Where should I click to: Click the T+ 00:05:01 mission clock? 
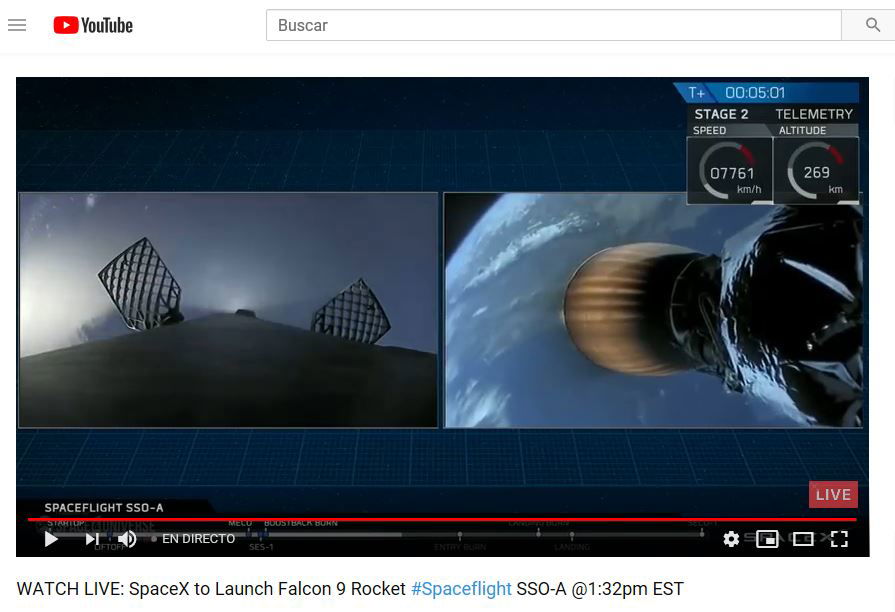[x=766, y=92]
